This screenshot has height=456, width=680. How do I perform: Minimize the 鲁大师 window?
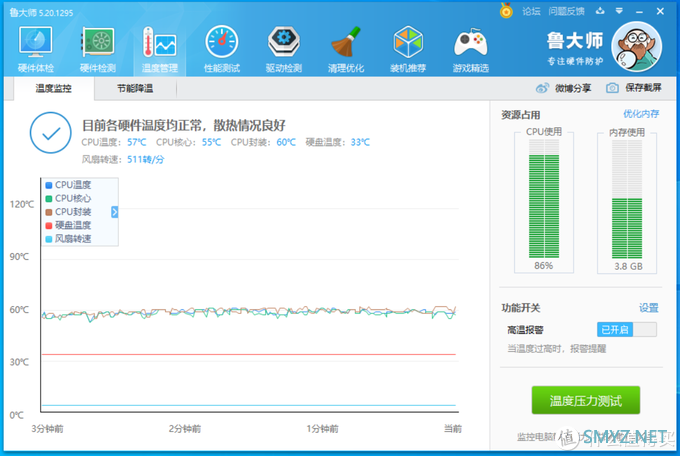pyautogui.click(x=639, y=11)
